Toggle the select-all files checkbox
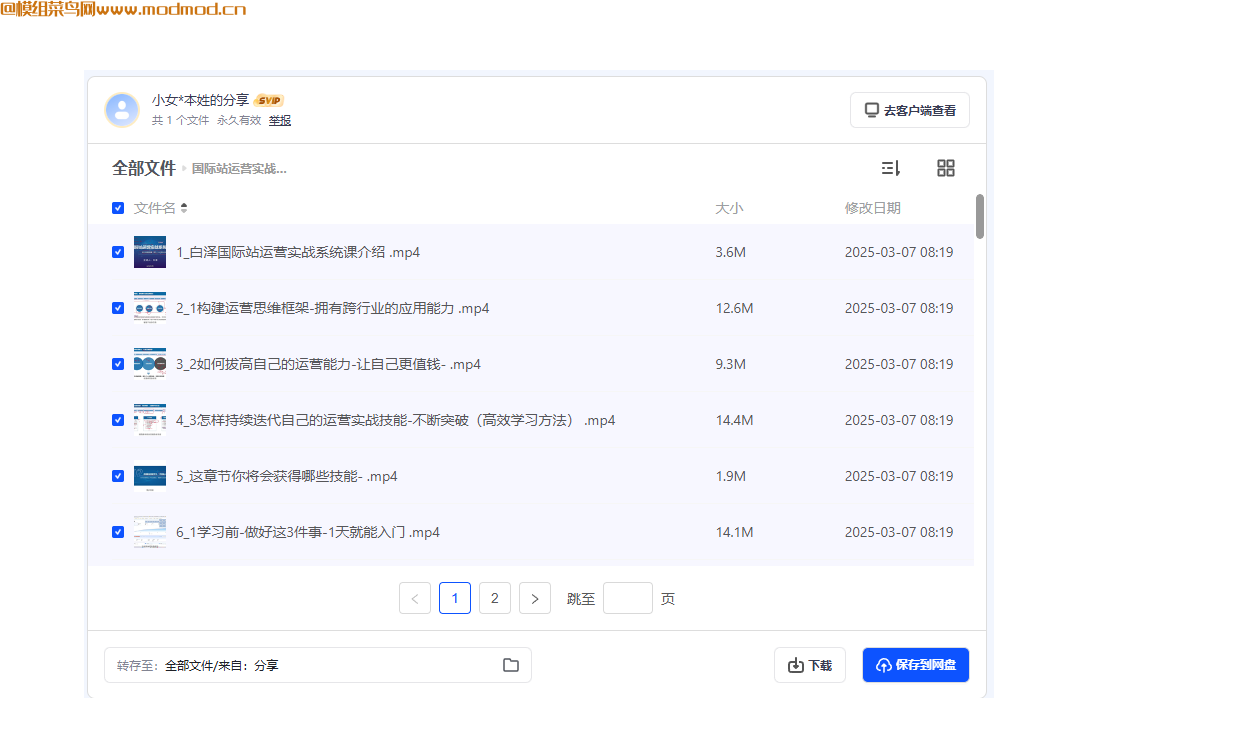Screen dimensions: 1246x749 point(118,208)
